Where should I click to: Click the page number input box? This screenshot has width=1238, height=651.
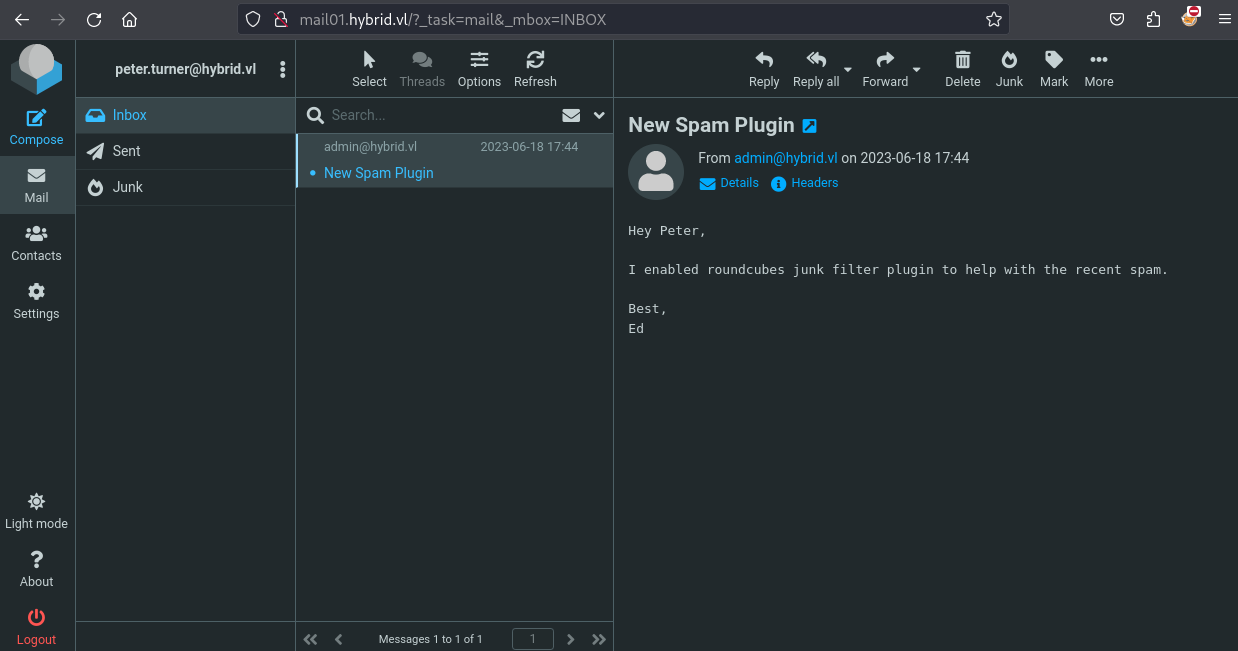[533, 639]
